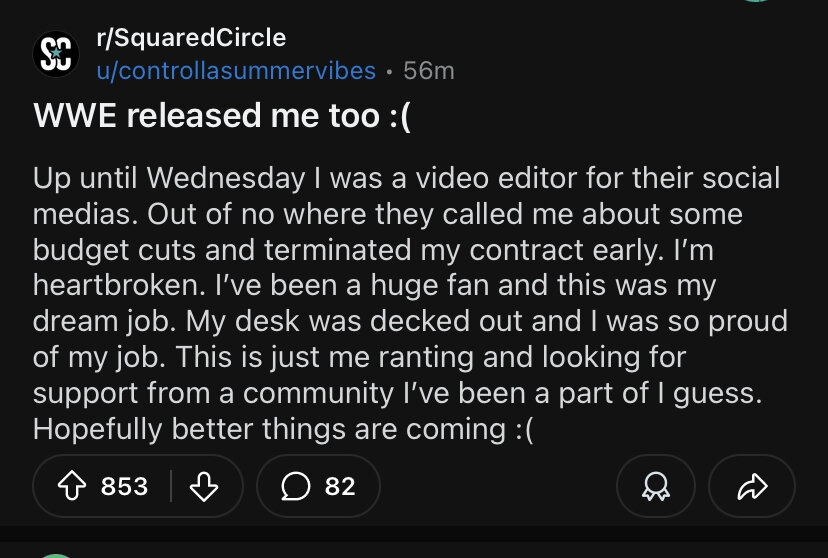Downvote the post with the down arrow
The height and width of the screenshot is (558, 828).
pos(203,486)
